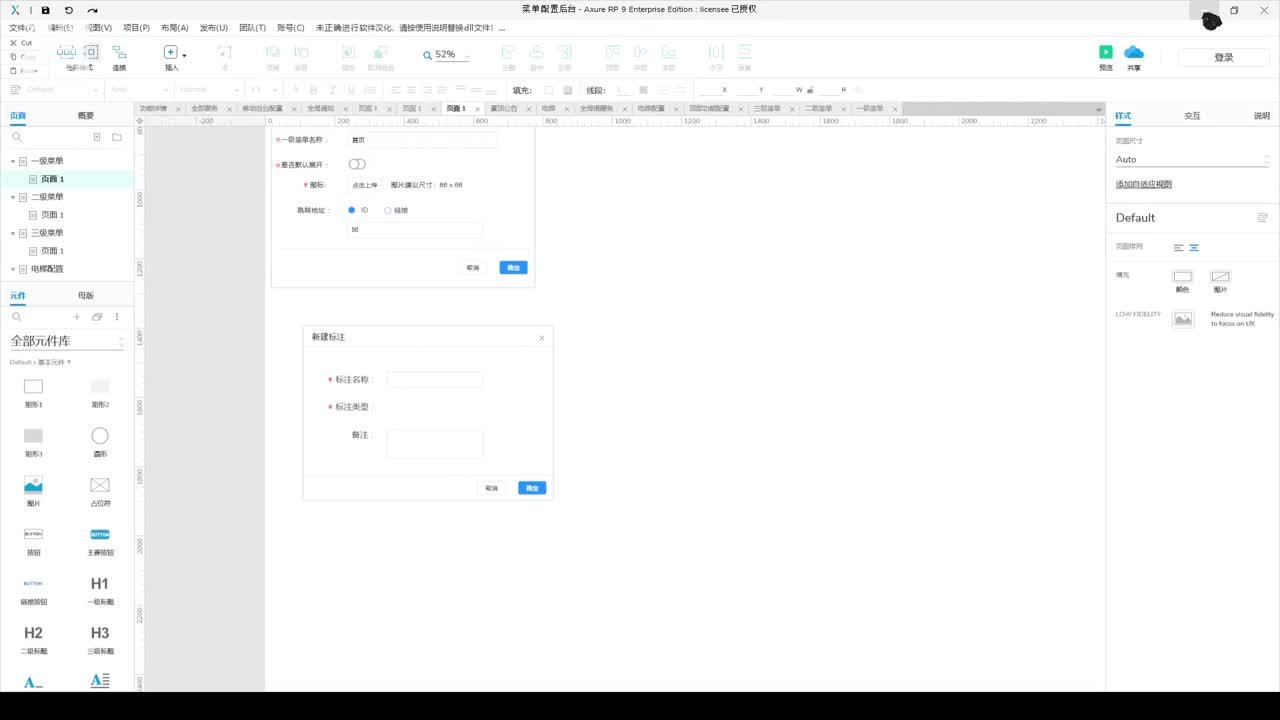Click the add page icon in the Pages panel
The width and height of the screenshot is (1280, 720).
point(97,137)
